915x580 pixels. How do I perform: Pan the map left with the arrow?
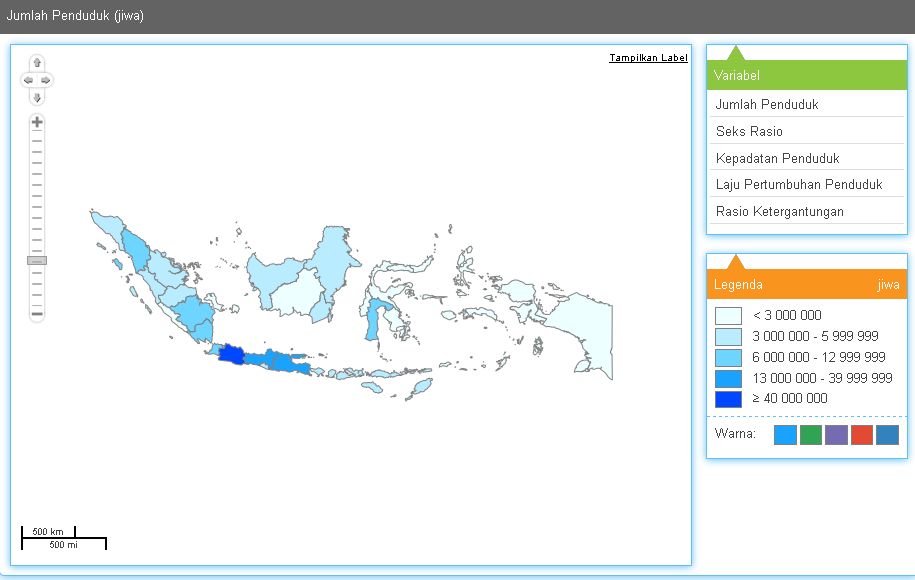point(28,80)
